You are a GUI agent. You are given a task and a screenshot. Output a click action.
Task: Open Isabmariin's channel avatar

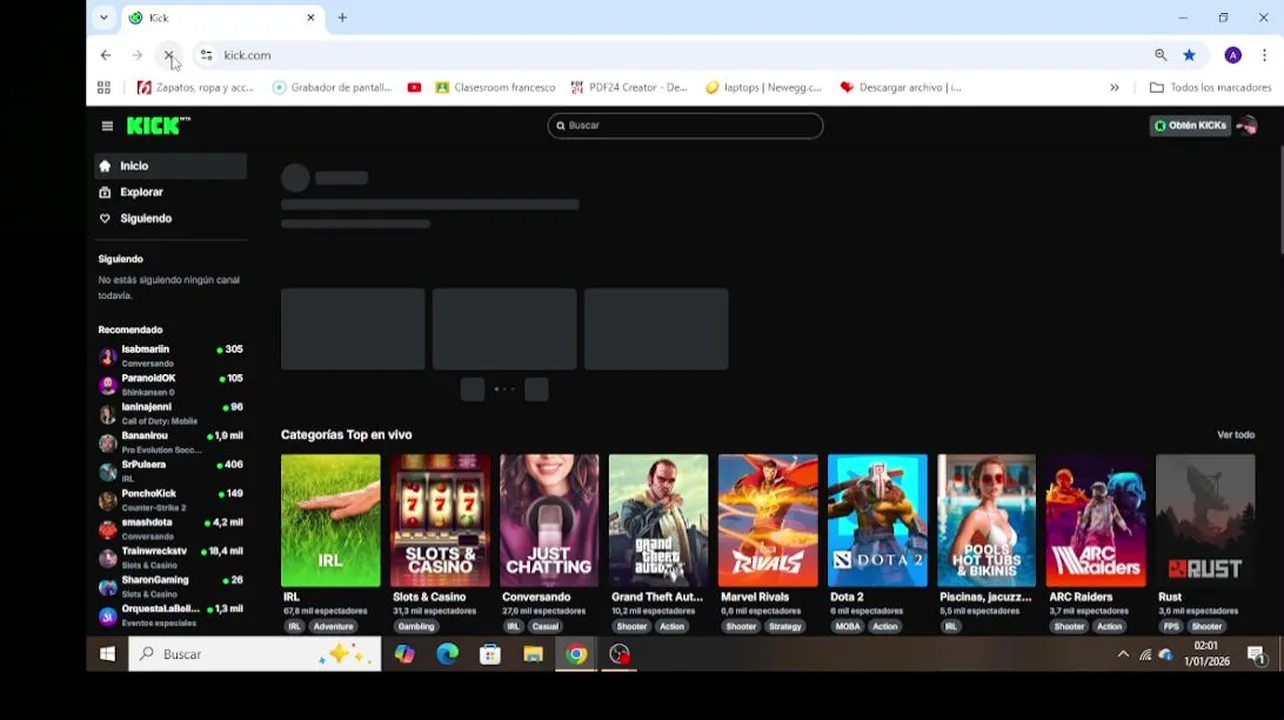click(108, 356)
